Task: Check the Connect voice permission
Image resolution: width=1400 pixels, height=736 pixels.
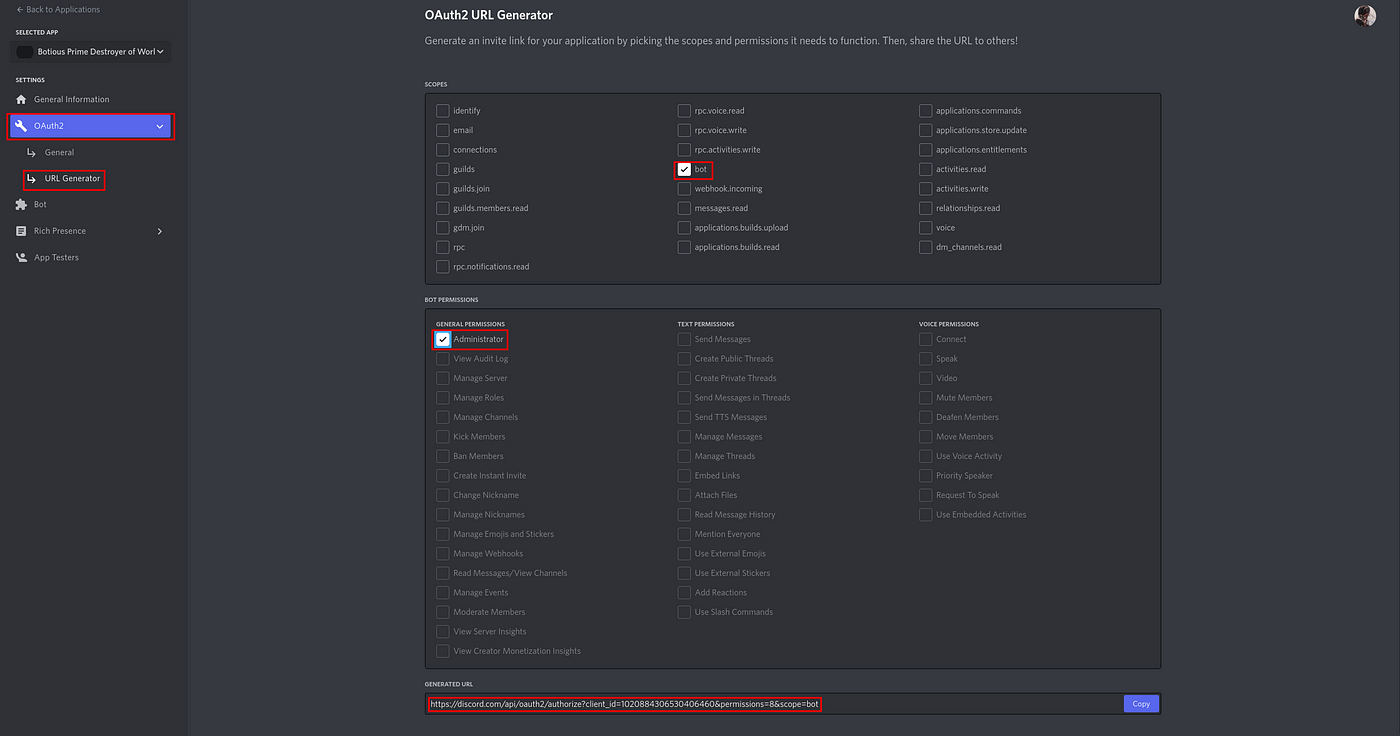Action: [926, 339]
